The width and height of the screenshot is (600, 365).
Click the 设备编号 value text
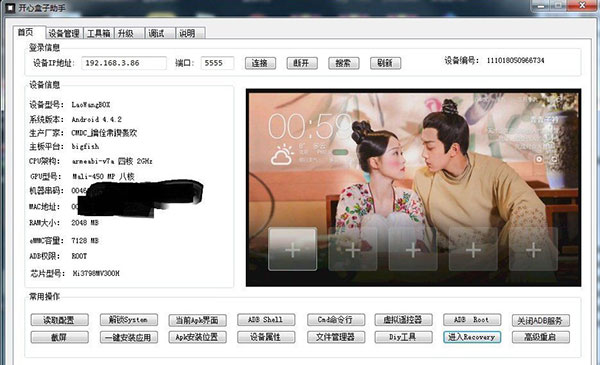coord(515,60)
